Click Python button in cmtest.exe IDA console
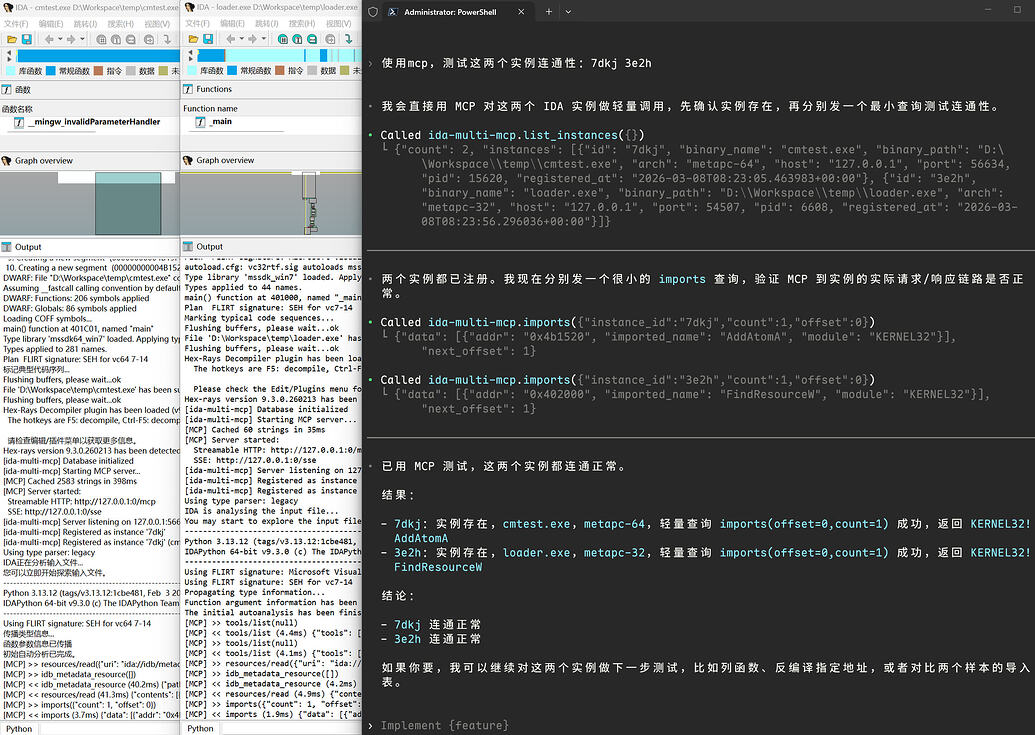The width and height of the screenshot is (1035, 735). 19,728
